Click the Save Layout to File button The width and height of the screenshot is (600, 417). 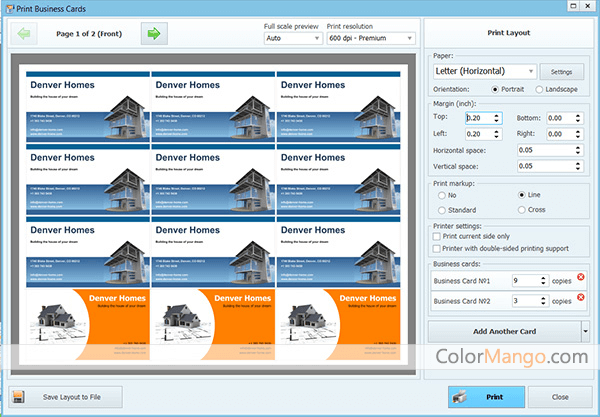66,397
